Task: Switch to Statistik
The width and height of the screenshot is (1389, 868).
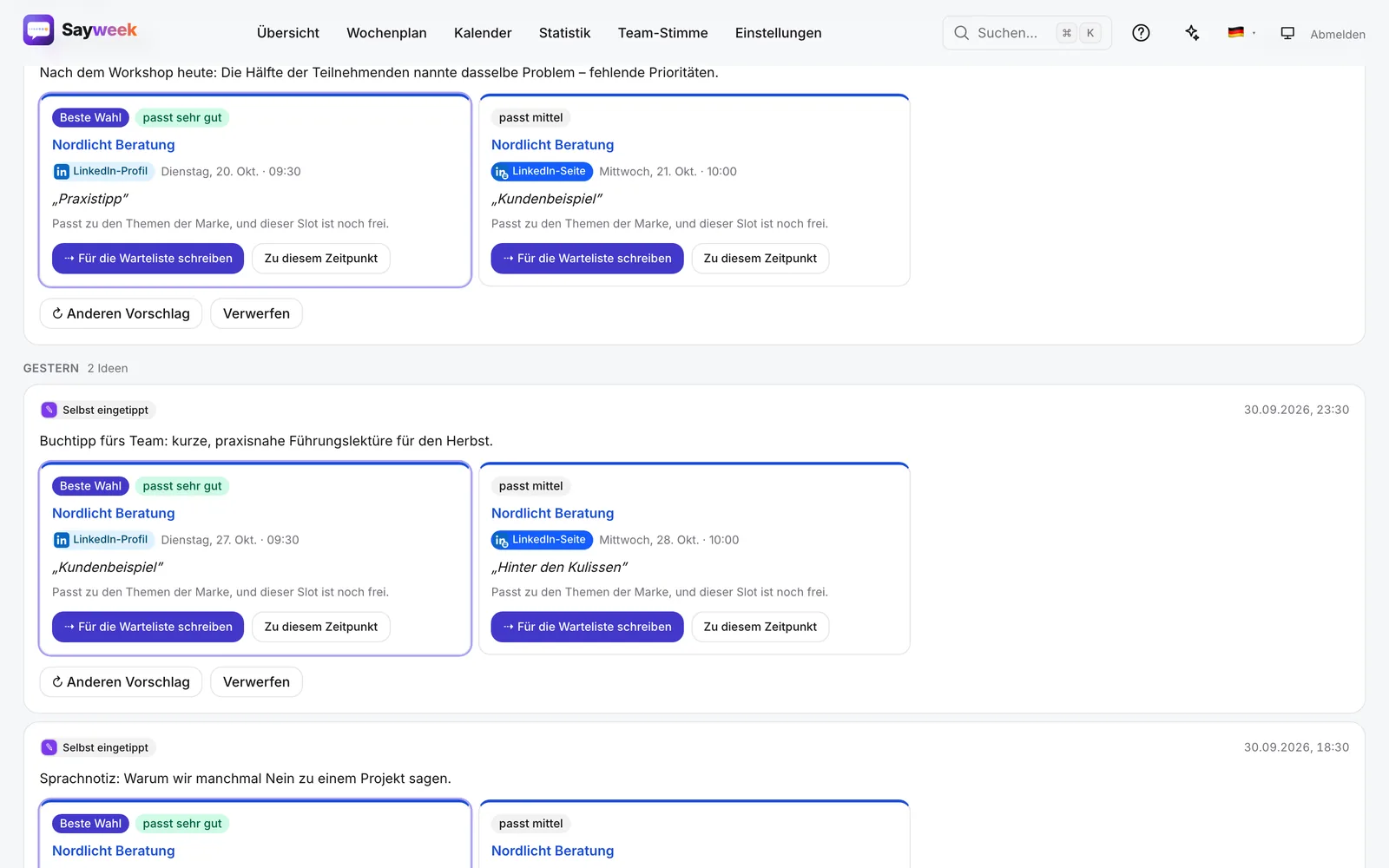Action: (x=564, y=33)
